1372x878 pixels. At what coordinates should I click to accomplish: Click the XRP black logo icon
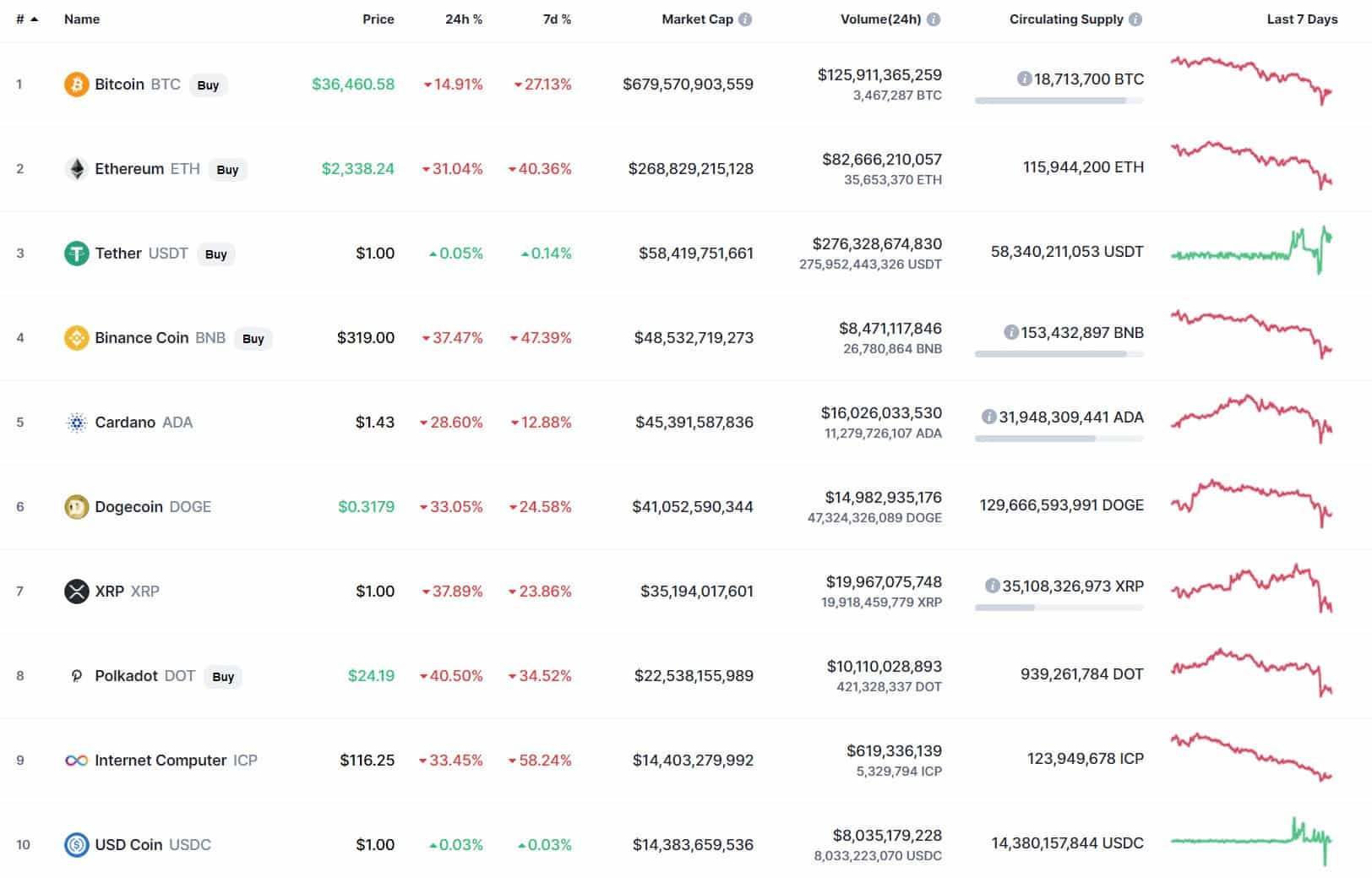tap(76, 592)
